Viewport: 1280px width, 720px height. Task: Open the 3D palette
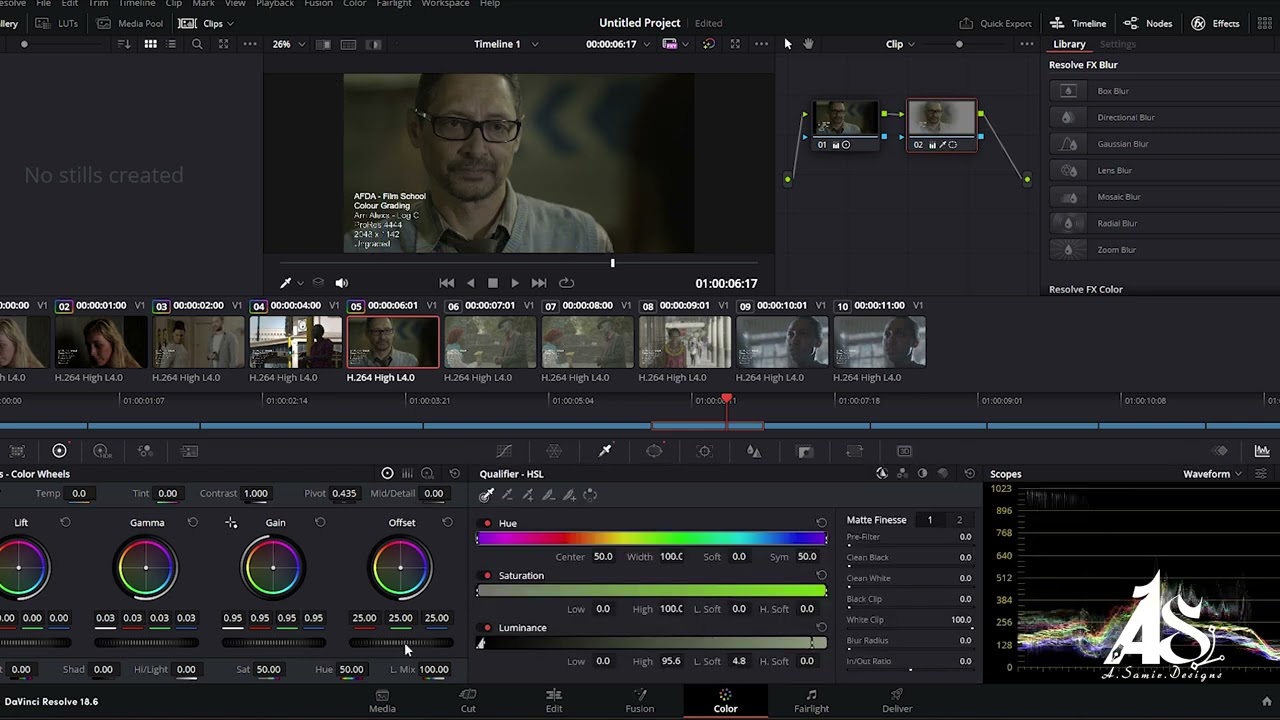(904, 451)
